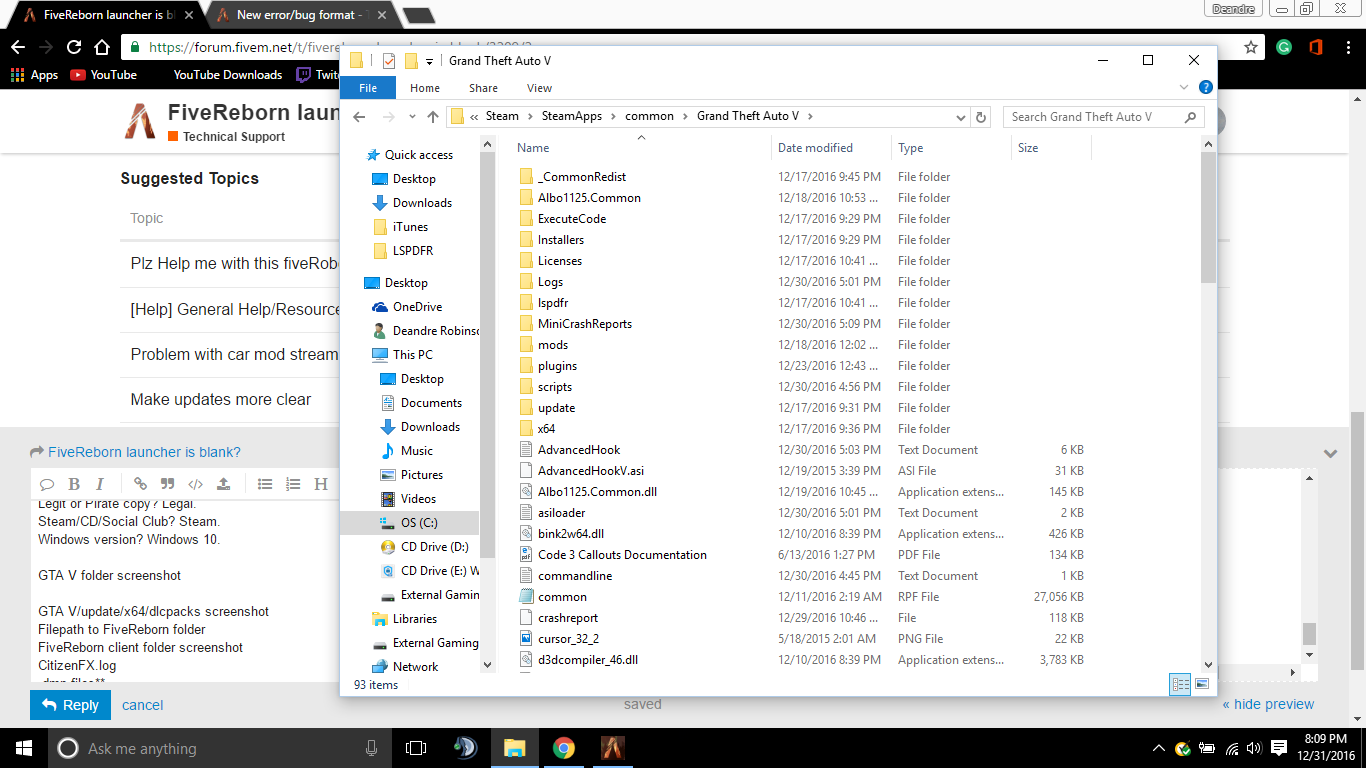Select bink2w64.dll file
1366x768 pixels.
[x=571, y=534]
